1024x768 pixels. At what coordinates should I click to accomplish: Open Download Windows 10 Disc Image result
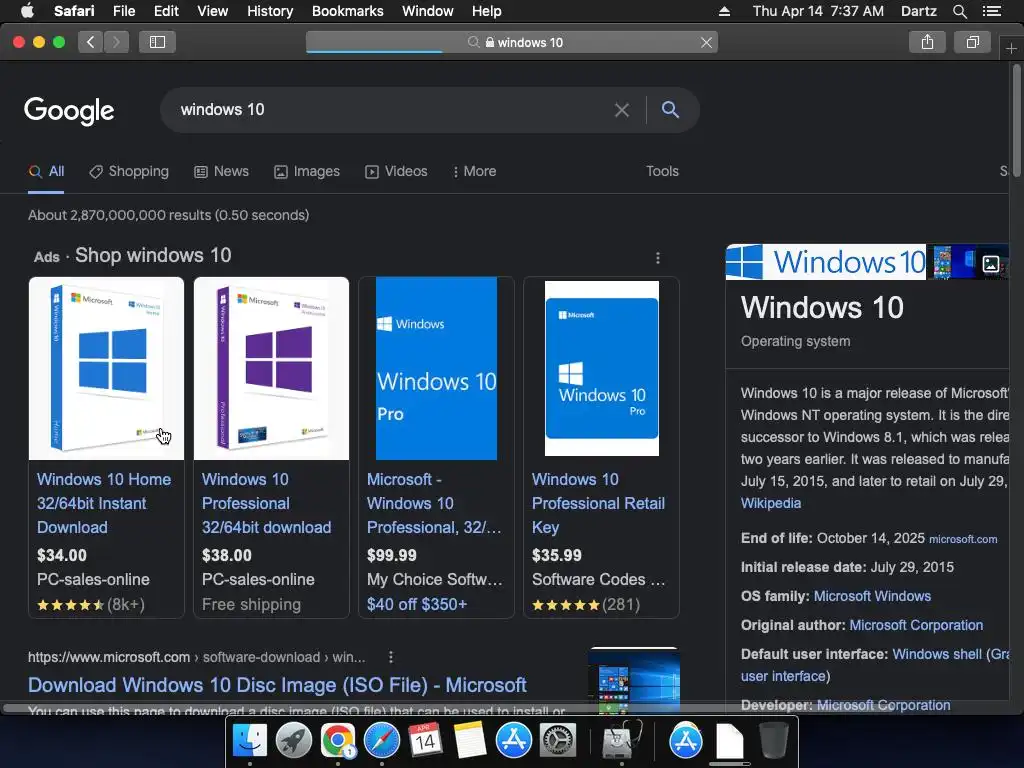tap(277, 684)
